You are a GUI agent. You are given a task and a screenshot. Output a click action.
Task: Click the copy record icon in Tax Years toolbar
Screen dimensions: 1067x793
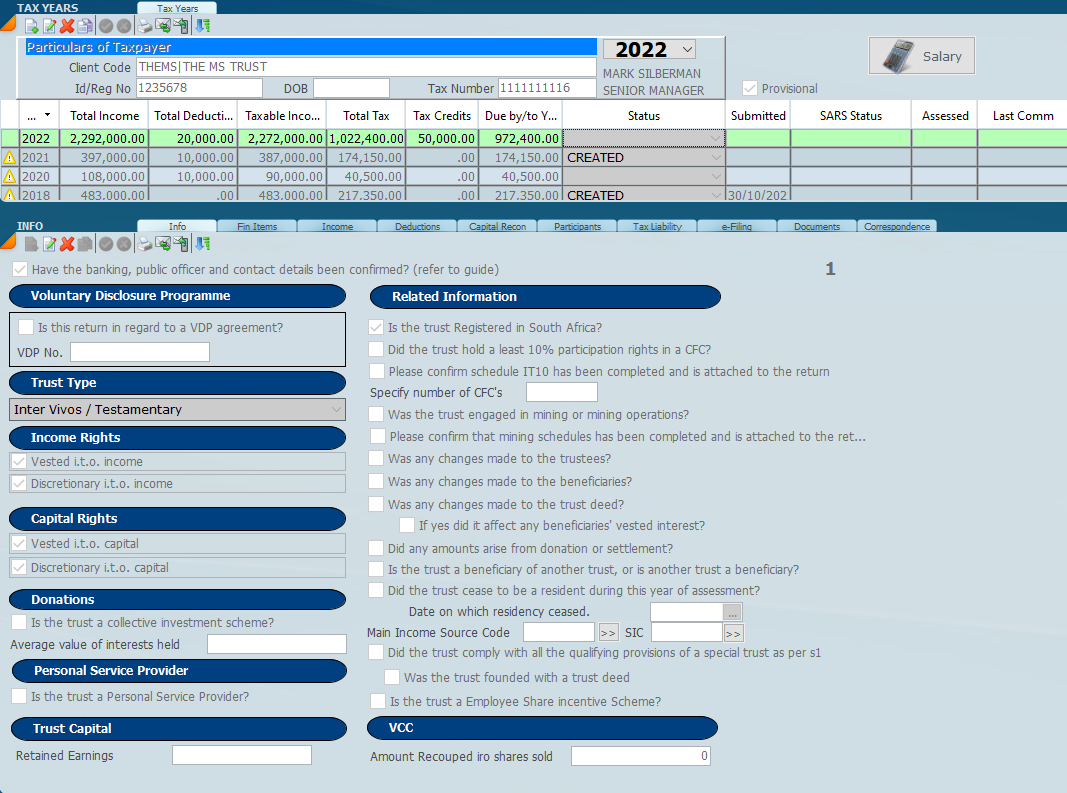click(85, 26)
